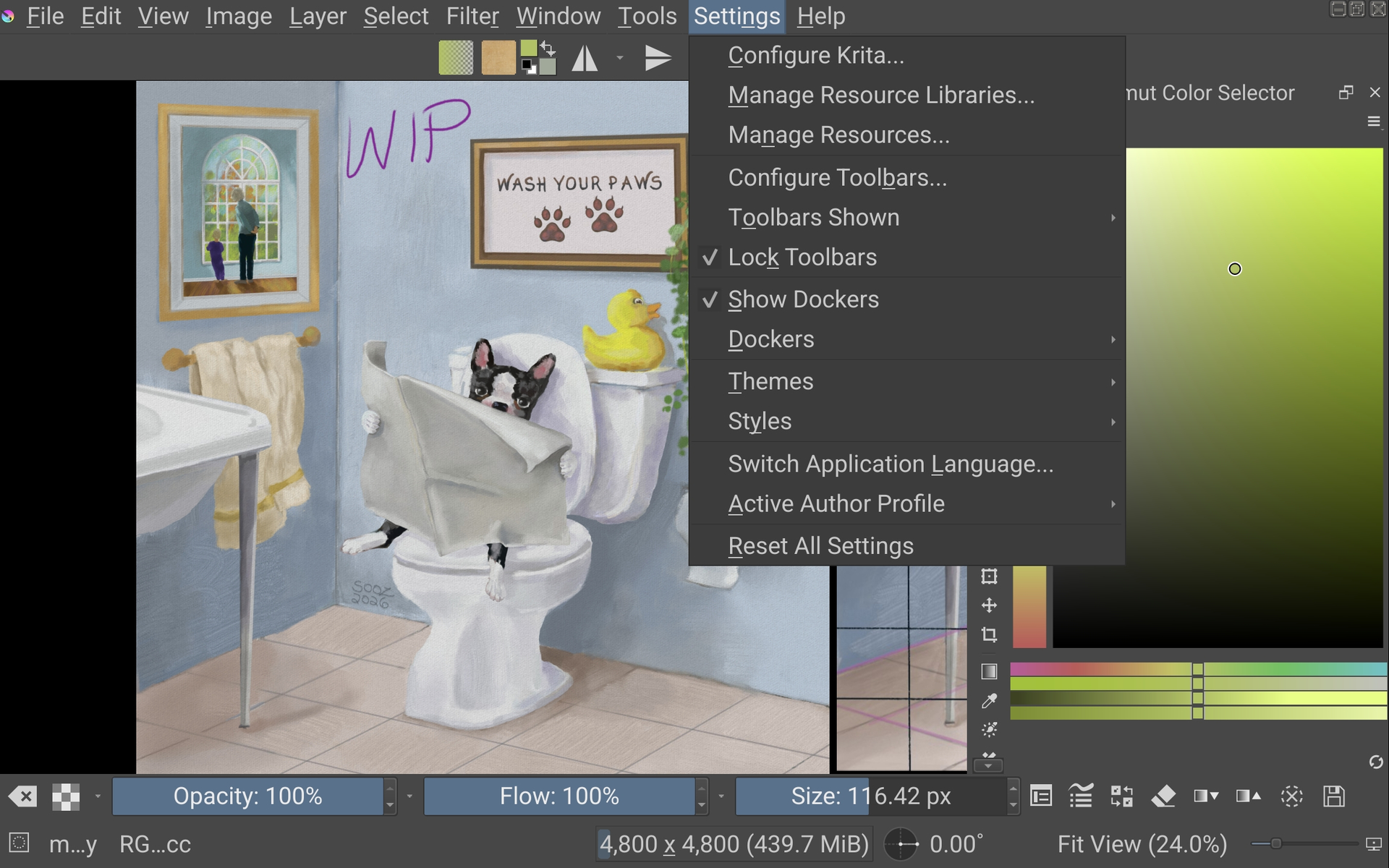The image size is (1389, 868).
Task: Open the Tools menu
Action: click(647, 16)
